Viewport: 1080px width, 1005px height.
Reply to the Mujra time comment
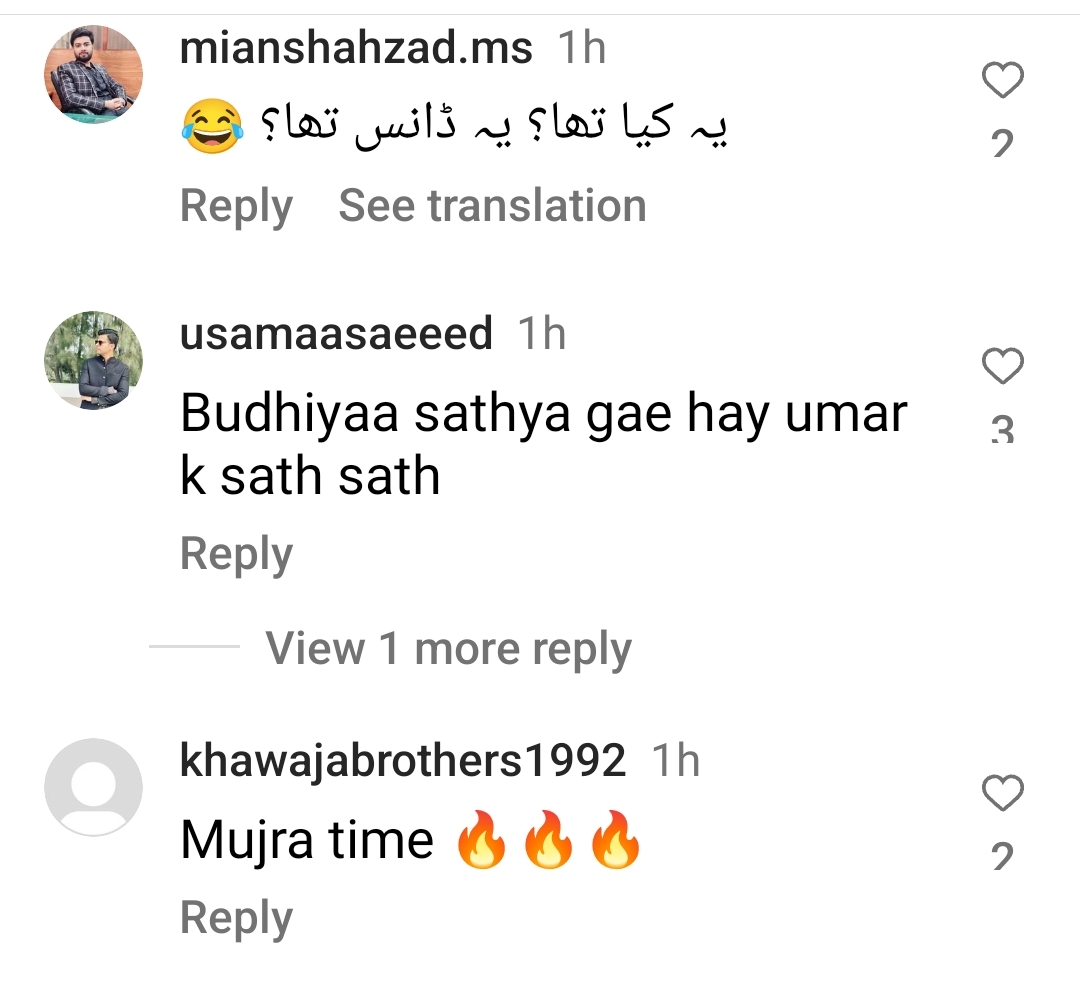click(x=236, y=918)
